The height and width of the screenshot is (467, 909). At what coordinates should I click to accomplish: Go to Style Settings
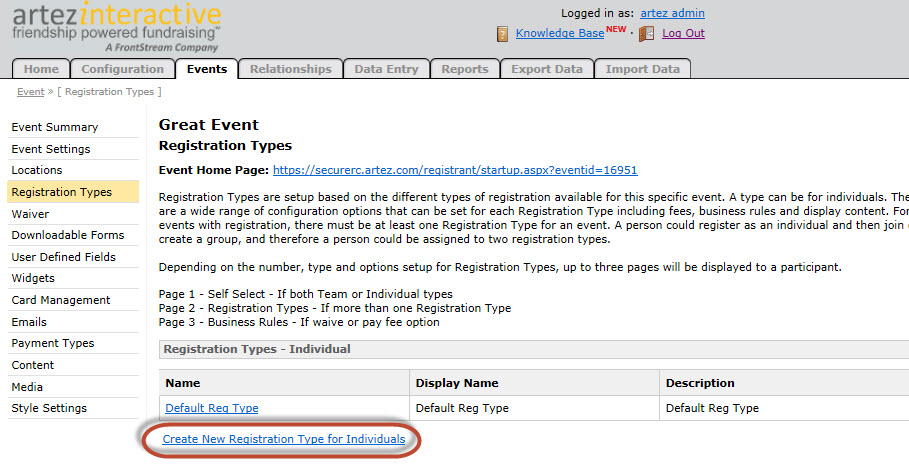[x=73, y=408]
